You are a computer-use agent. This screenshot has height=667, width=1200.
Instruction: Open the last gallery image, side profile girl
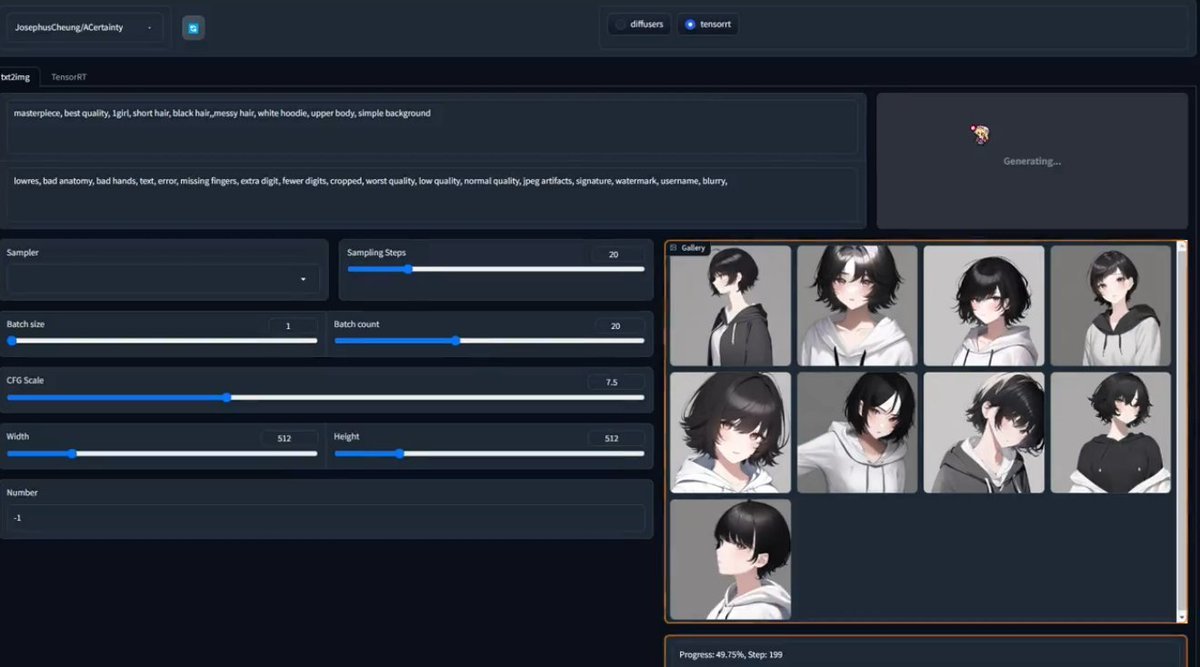click(730, 560)
